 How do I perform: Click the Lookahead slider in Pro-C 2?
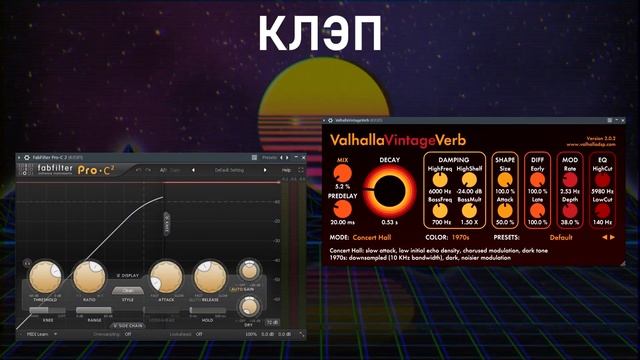(162, 311)
